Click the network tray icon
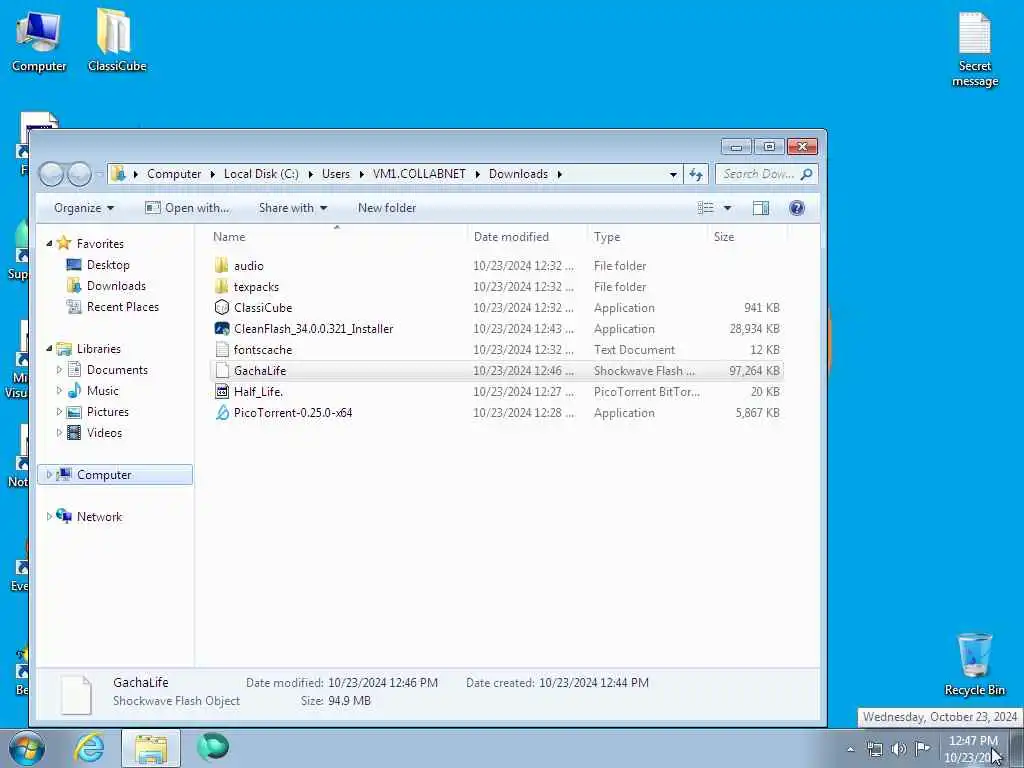The width and height of the screenshot is (1024, 768). (x=875, y=749)
